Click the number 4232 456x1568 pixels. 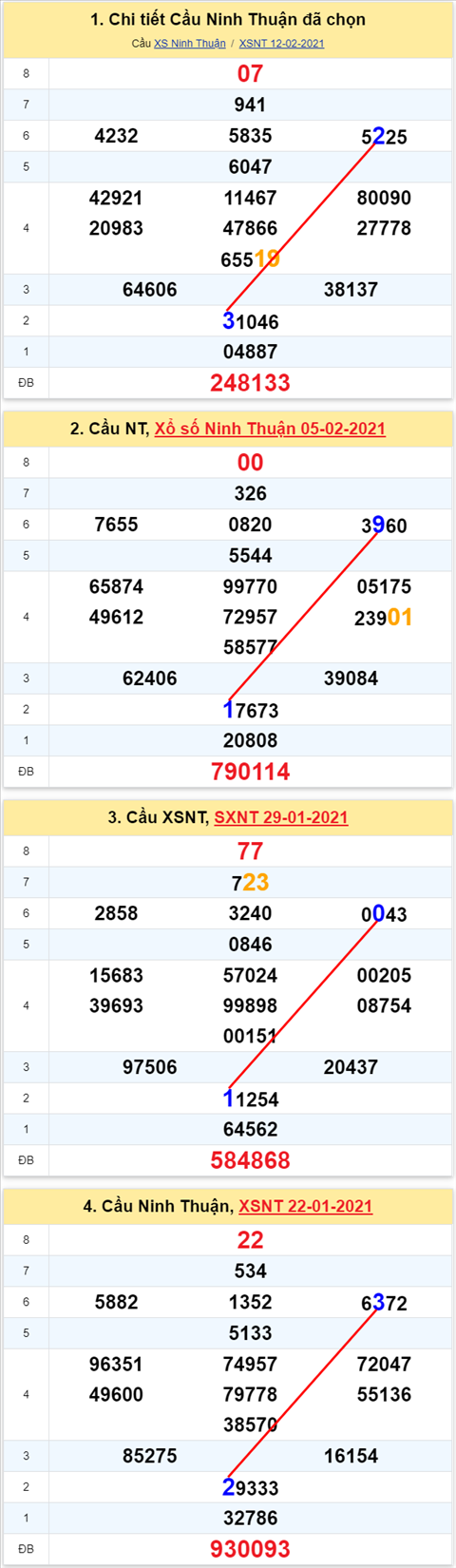click(x=116, y=136)
